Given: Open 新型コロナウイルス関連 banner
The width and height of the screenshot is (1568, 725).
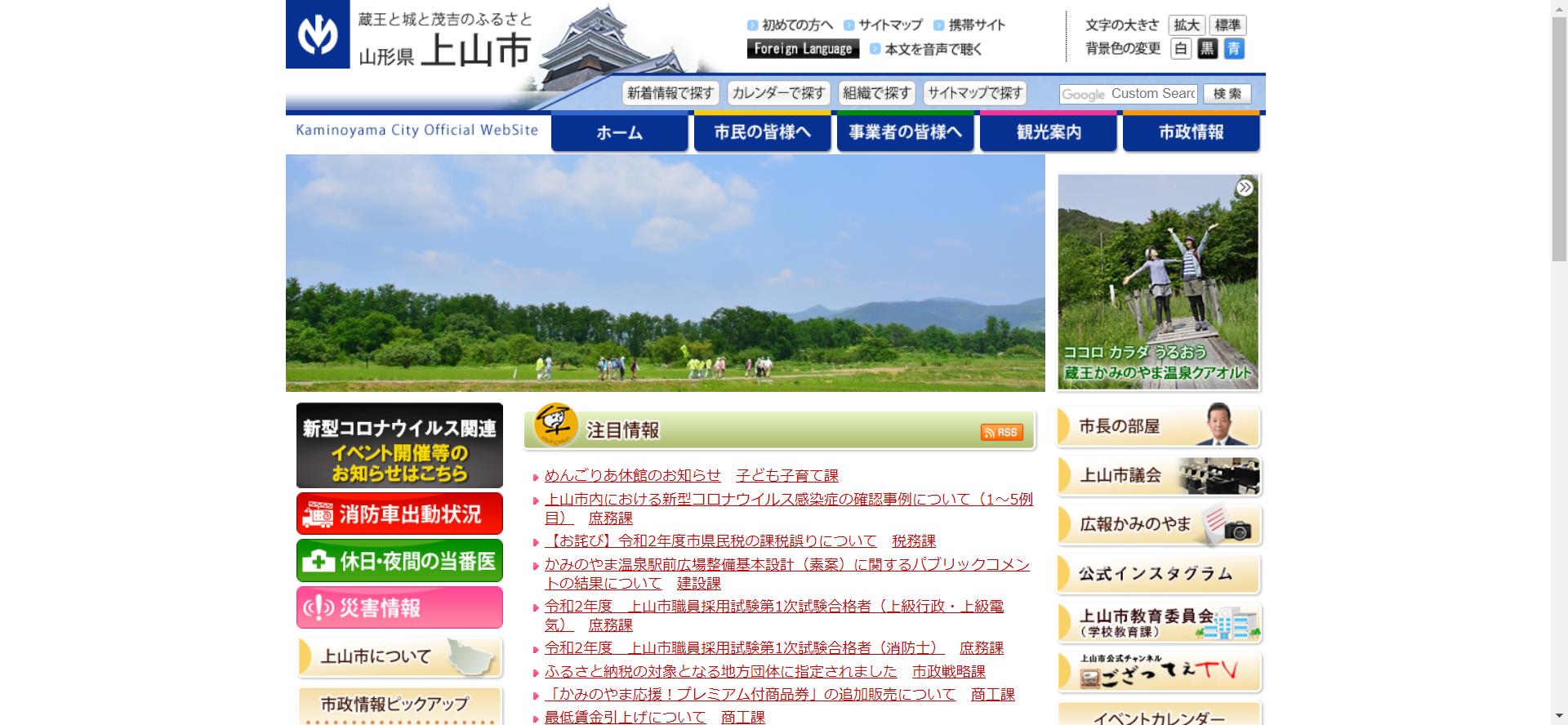Looking at the screenshot, I should coord(399,445).
